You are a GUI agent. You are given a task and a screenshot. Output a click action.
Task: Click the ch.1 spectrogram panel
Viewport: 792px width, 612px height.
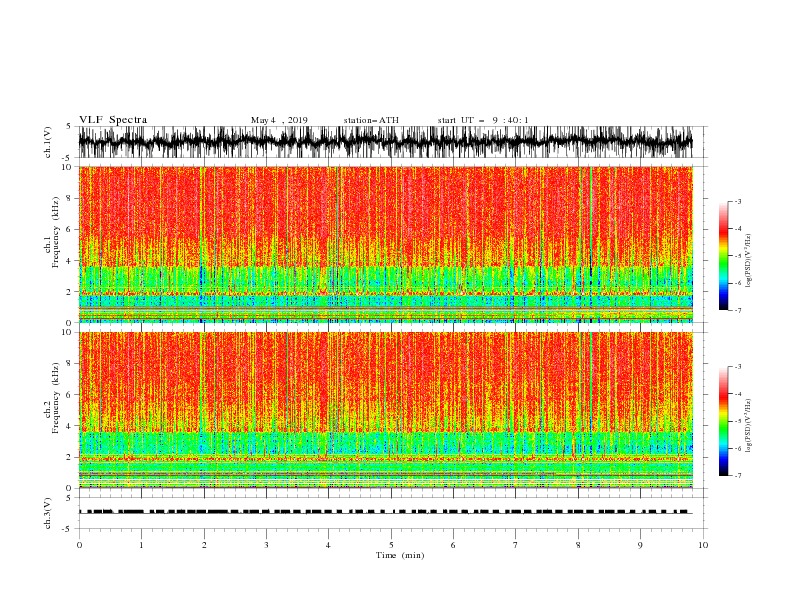386,244
